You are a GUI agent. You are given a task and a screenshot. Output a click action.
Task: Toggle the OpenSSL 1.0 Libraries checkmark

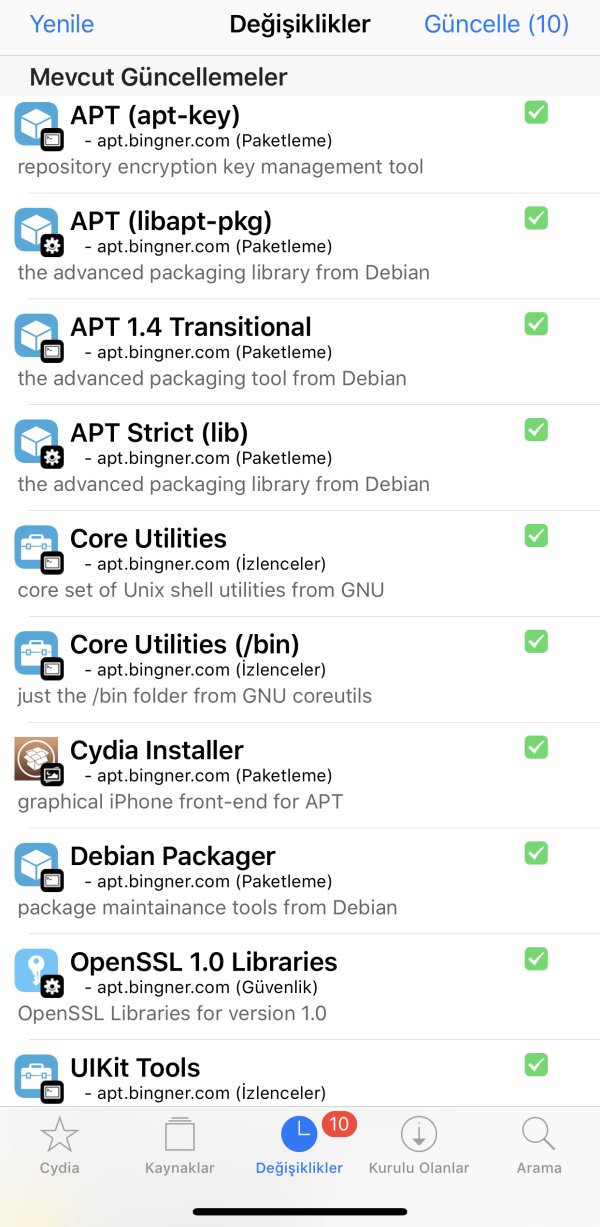click(536, 959)
